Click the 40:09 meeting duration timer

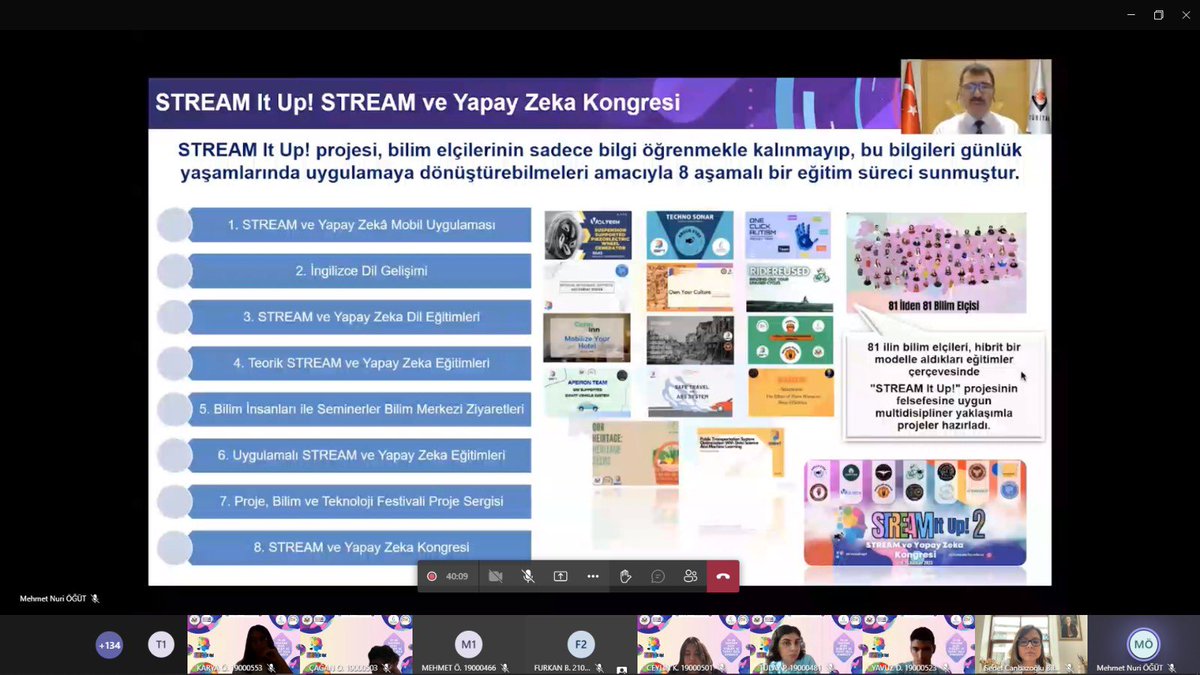[x=457, y=576]
